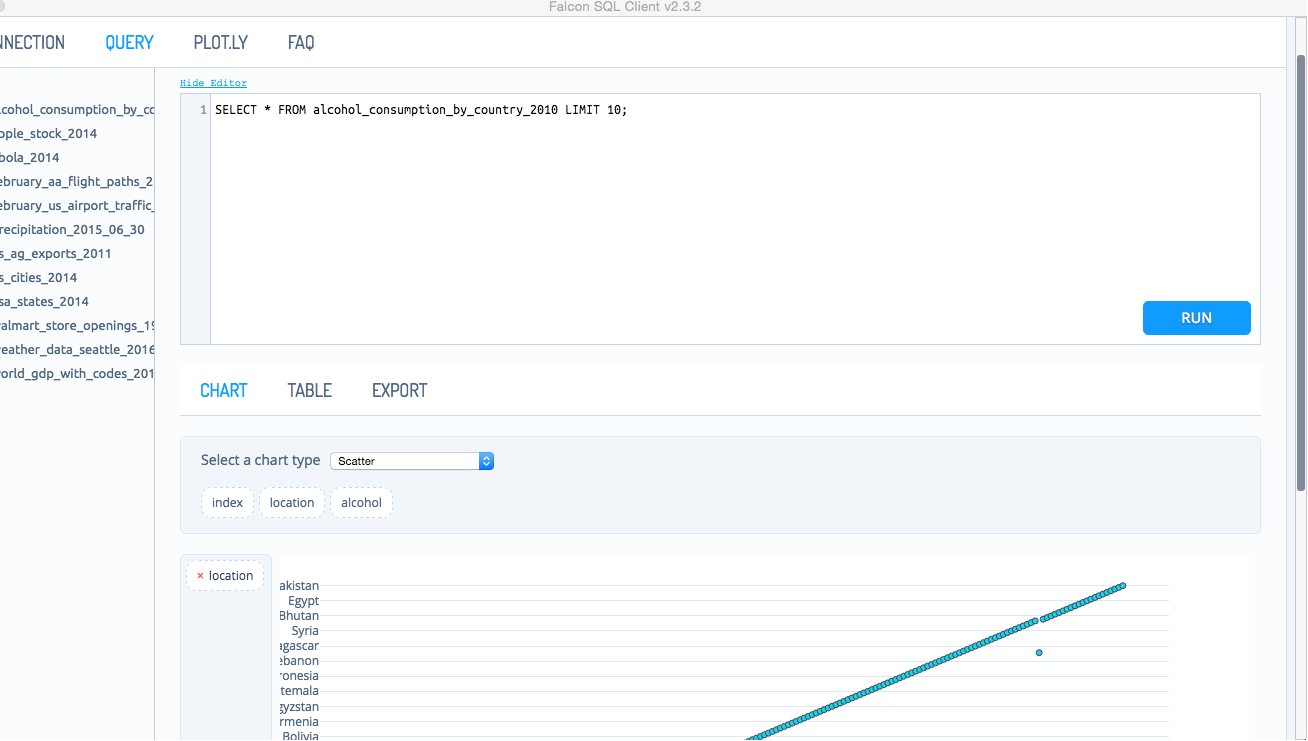Select the weather_data_seattle_2016 table
The image size is (1308, 741).
click(77, 349)
